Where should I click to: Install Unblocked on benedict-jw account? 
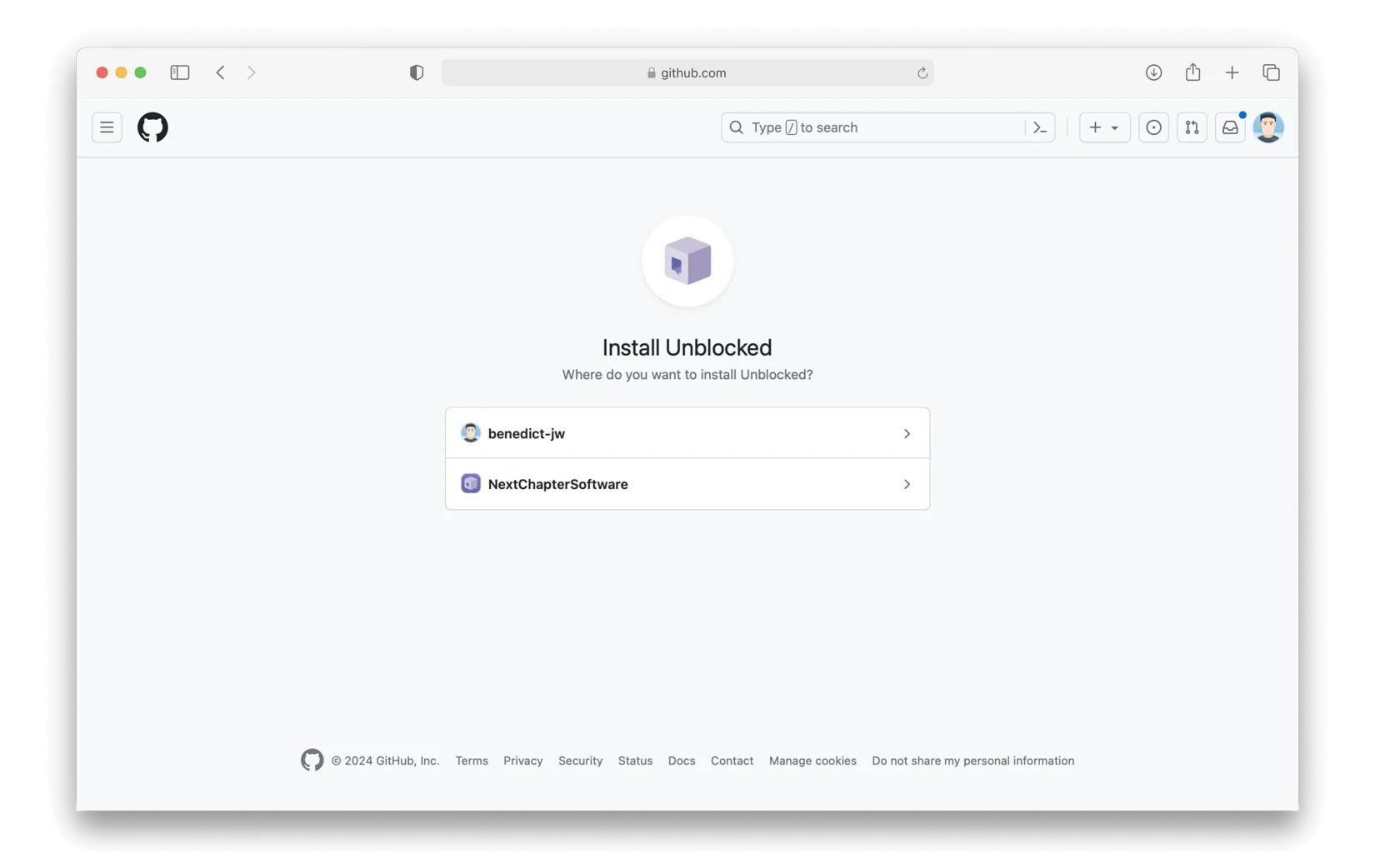click(x=687, y=433)
